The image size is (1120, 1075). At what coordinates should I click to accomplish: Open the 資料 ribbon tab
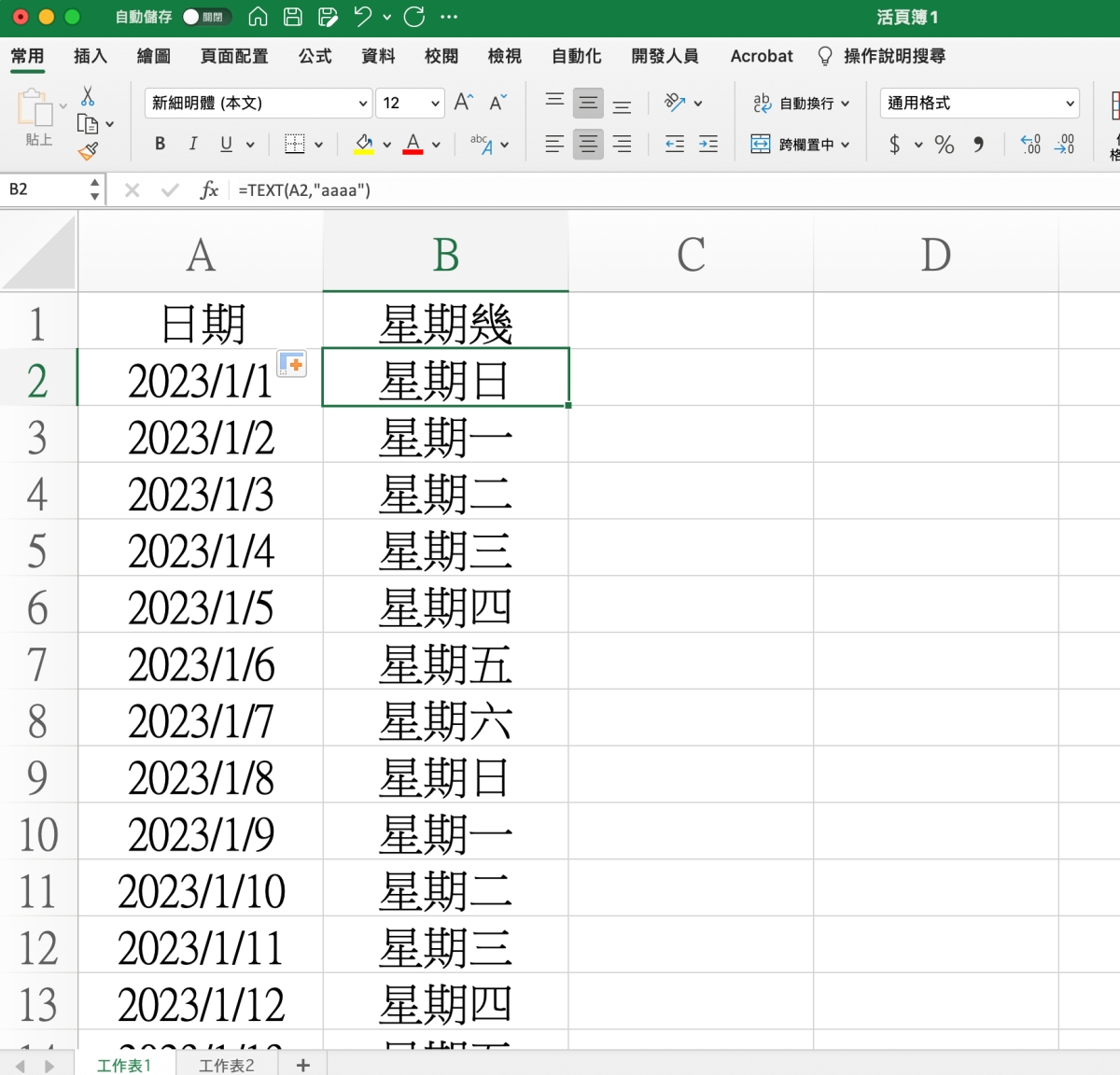pyautogui.click(x=378, y=56)
